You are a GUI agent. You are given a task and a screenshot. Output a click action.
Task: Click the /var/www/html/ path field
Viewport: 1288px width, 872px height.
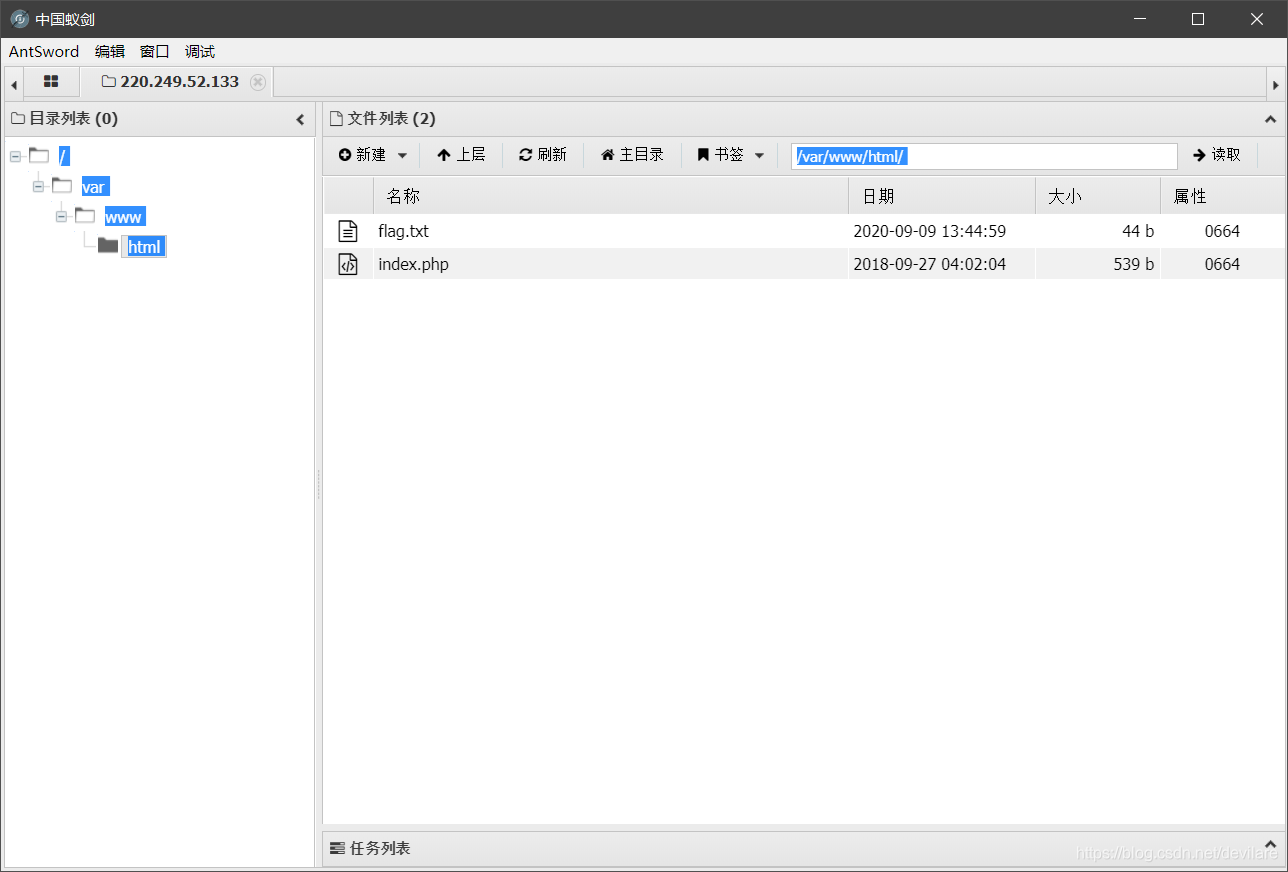coord(984,156)
